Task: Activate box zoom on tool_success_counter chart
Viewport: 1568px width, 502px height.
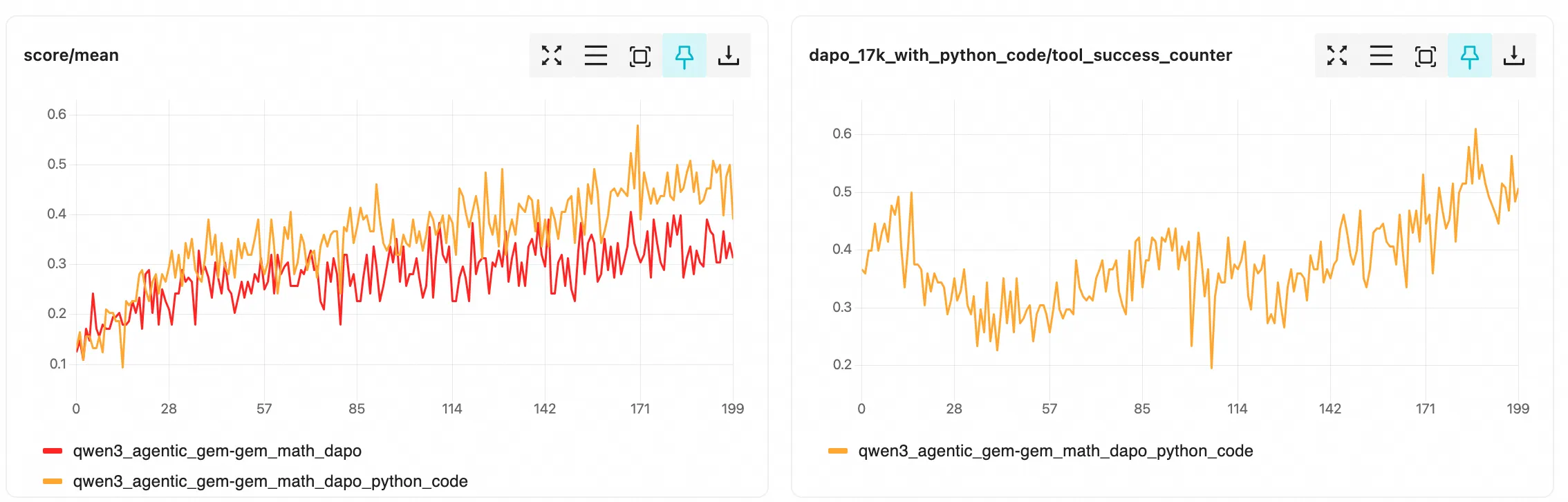Action: [x=1425, y=55]
